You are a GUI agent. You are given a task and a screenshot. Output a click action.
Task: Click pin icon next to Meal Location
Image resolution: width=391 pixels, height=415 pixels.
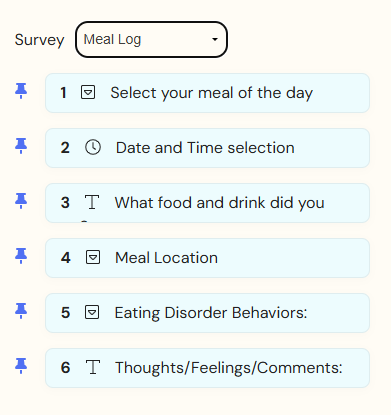pos(21,256)
